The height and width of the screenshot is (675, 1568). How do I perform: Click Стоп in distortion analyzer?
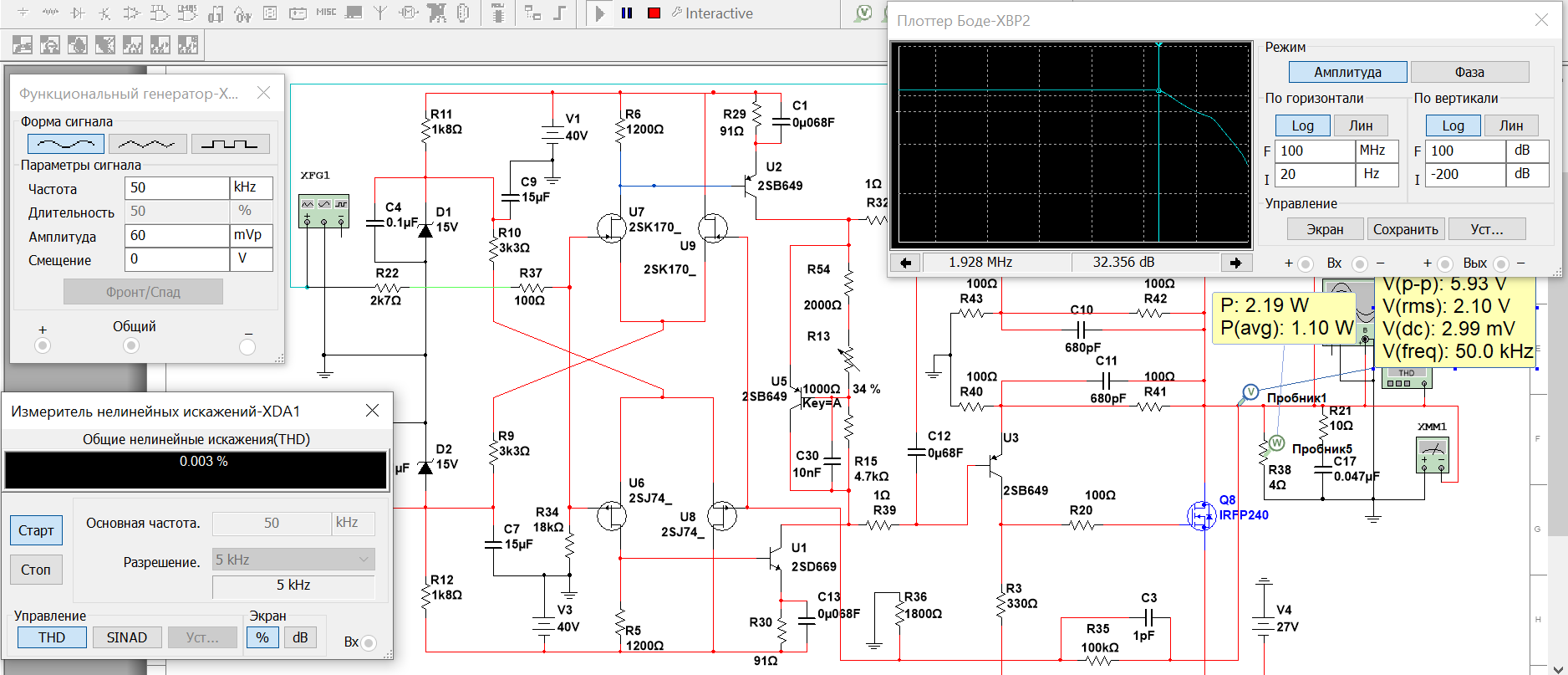(x=36, y=570)
